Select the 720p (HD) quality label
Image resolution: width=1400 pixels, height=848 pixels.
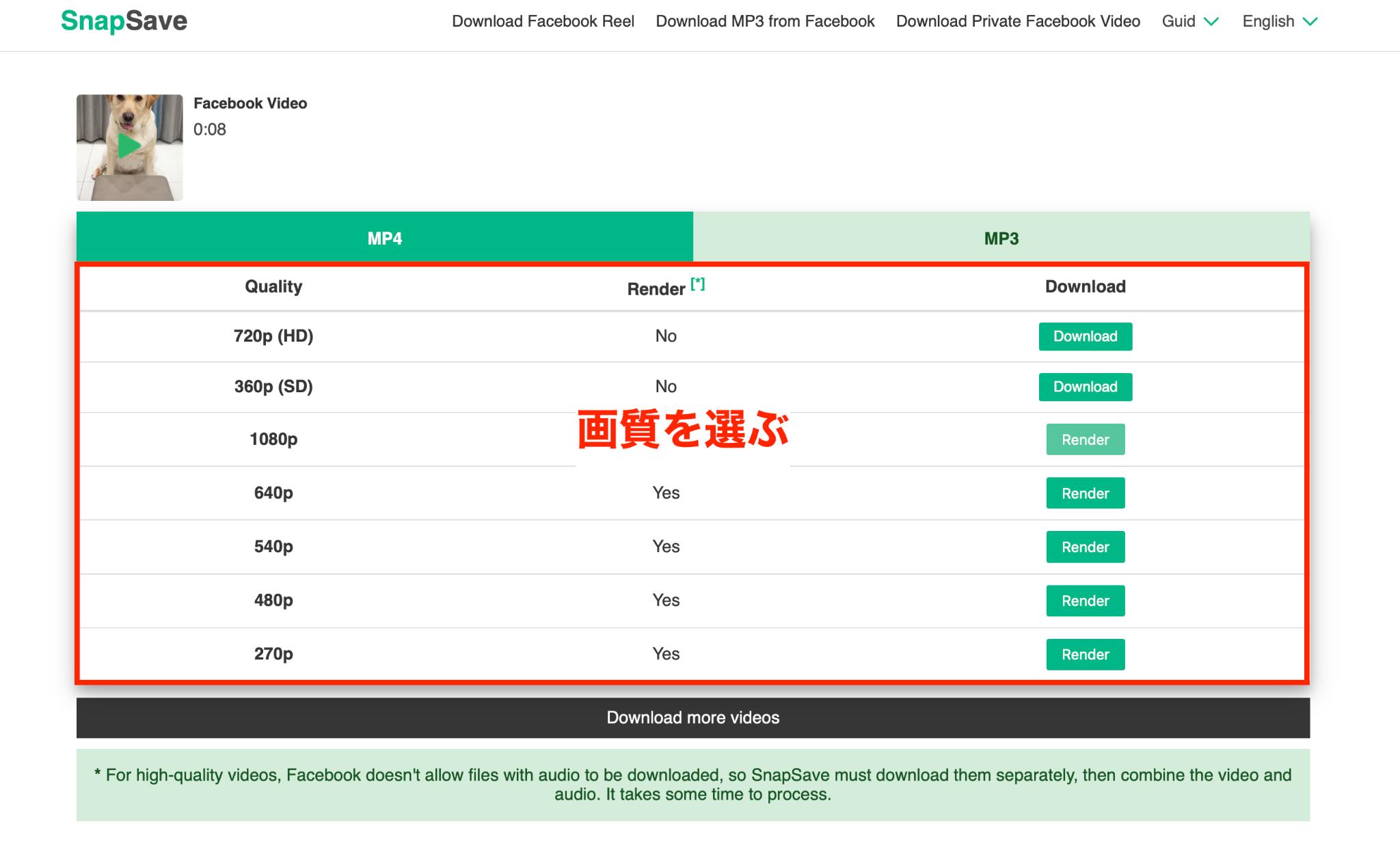click(x=273, y=336)
